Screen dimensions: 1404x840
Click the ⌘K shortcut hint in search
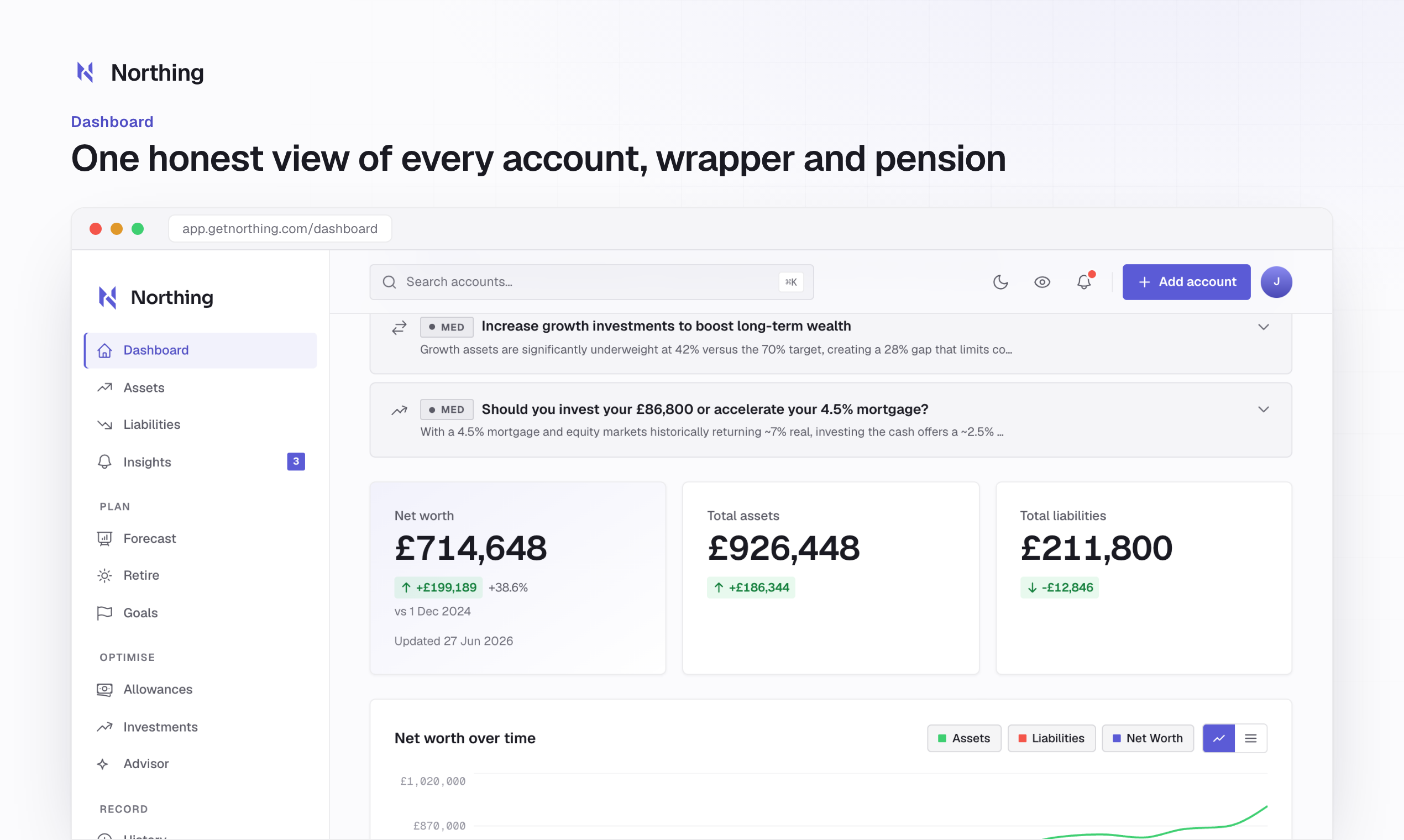coord(791,282)
